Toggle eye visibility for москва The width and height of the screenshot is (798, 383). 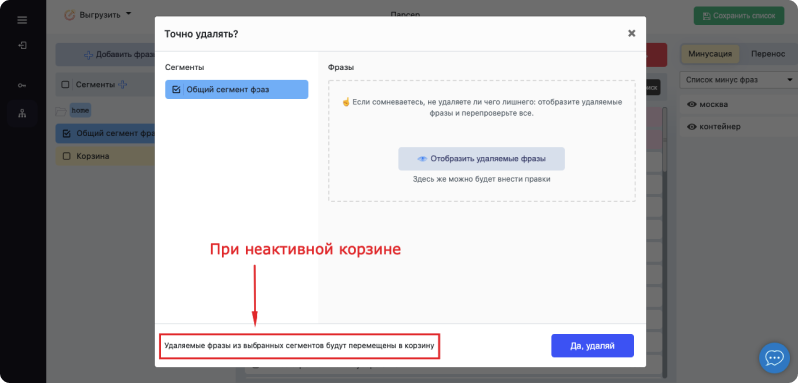coord(692,104)
